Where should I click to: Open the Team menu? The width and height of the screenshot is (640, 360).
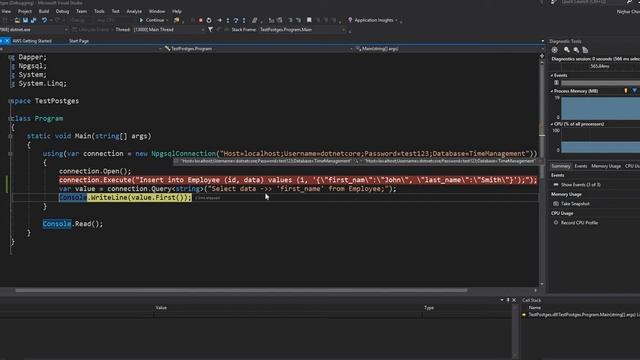pyautogui.click(x=82, y=11)
